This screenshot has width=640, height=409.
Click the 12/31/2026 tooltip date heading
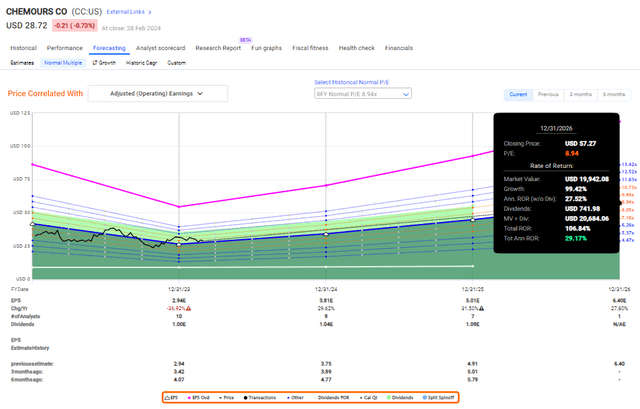(556, 128)
